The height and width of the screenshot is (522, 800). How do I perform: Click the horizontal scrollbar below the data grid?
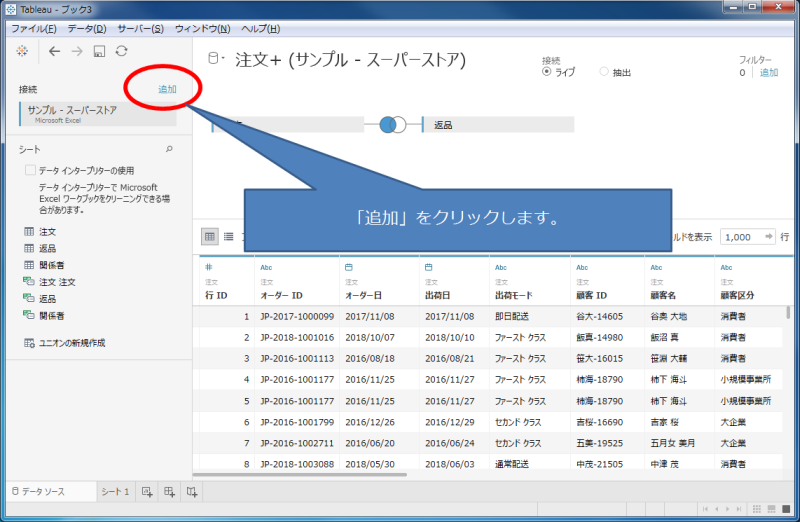click(x=300, y=475)
